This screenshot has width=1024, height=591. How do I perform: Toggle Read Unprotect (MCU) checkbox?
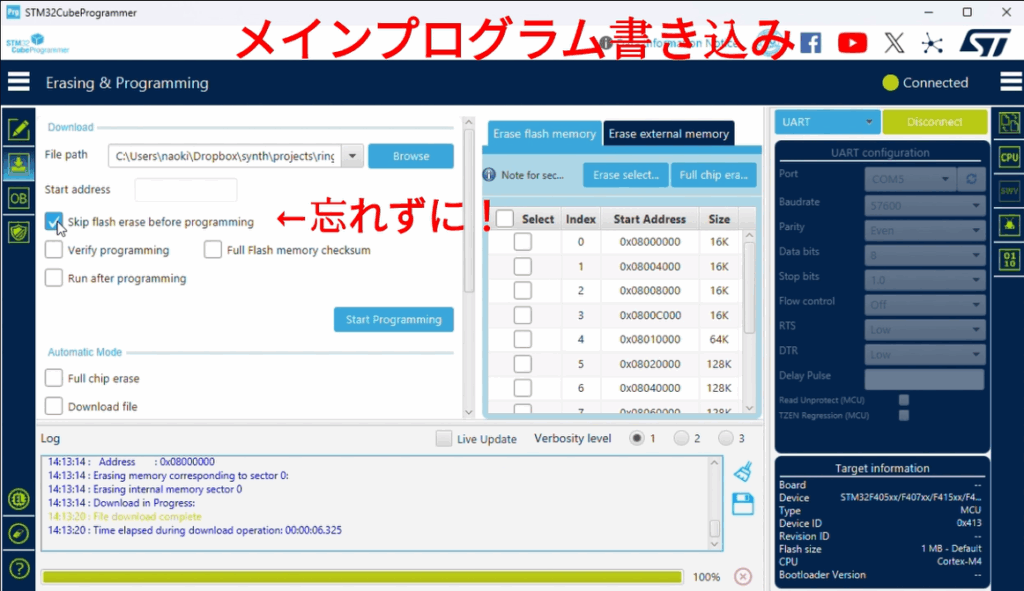point(904,400)
